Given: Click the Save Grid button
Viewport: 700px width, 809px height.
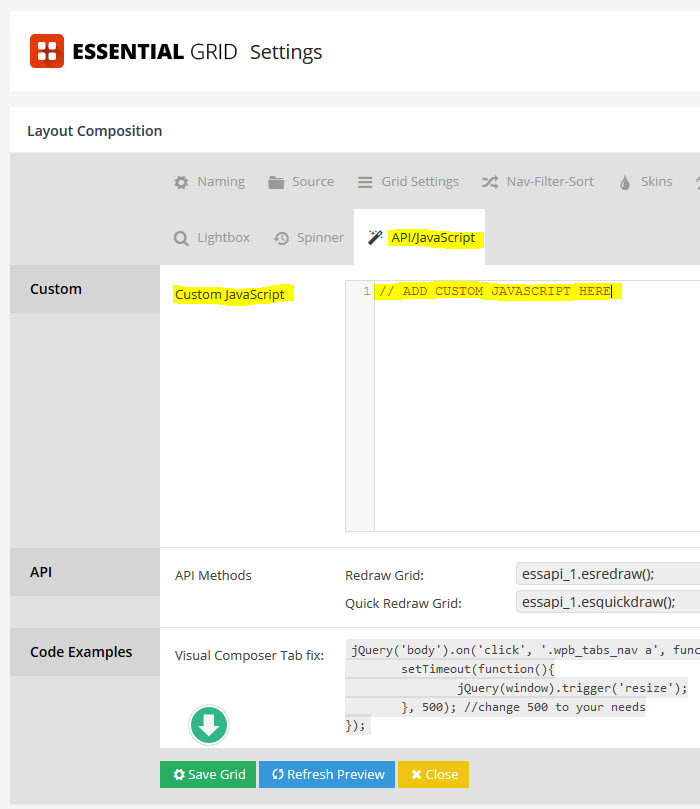Looking at the screenshot, I should (208, 774).
